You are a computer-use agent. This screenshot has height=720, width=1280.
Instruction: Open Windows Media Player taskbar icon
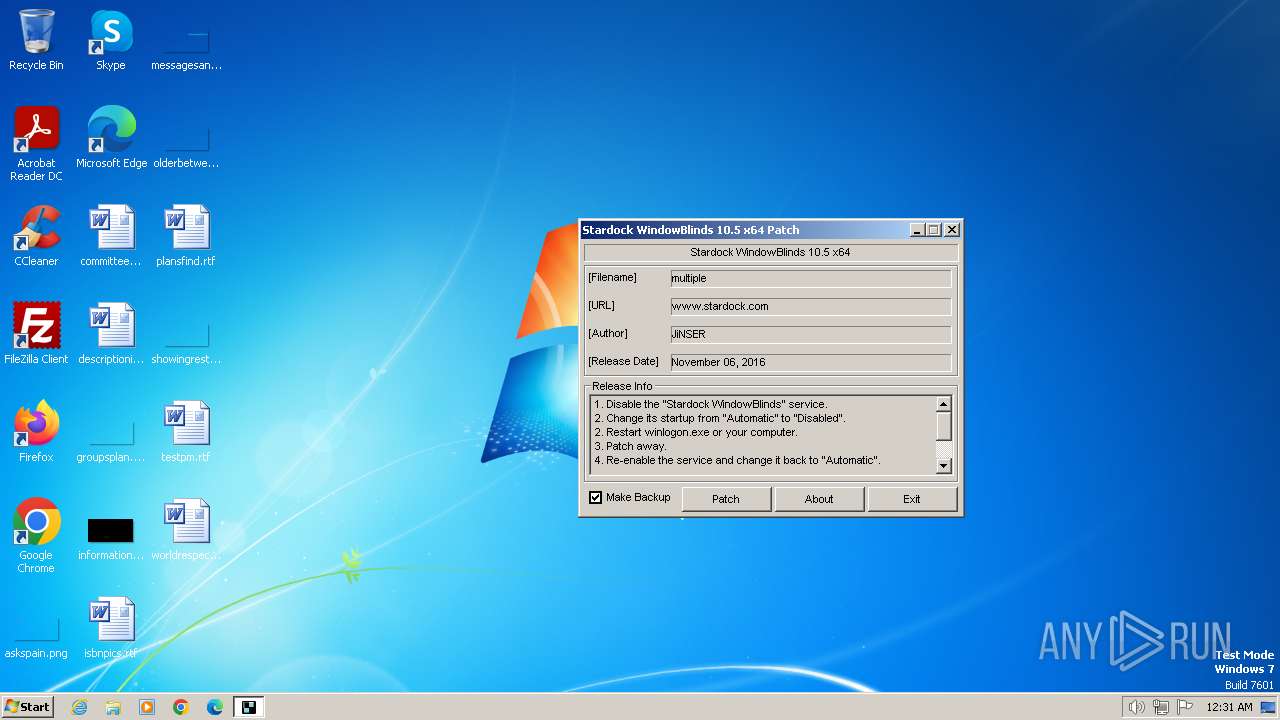(147, 707)
